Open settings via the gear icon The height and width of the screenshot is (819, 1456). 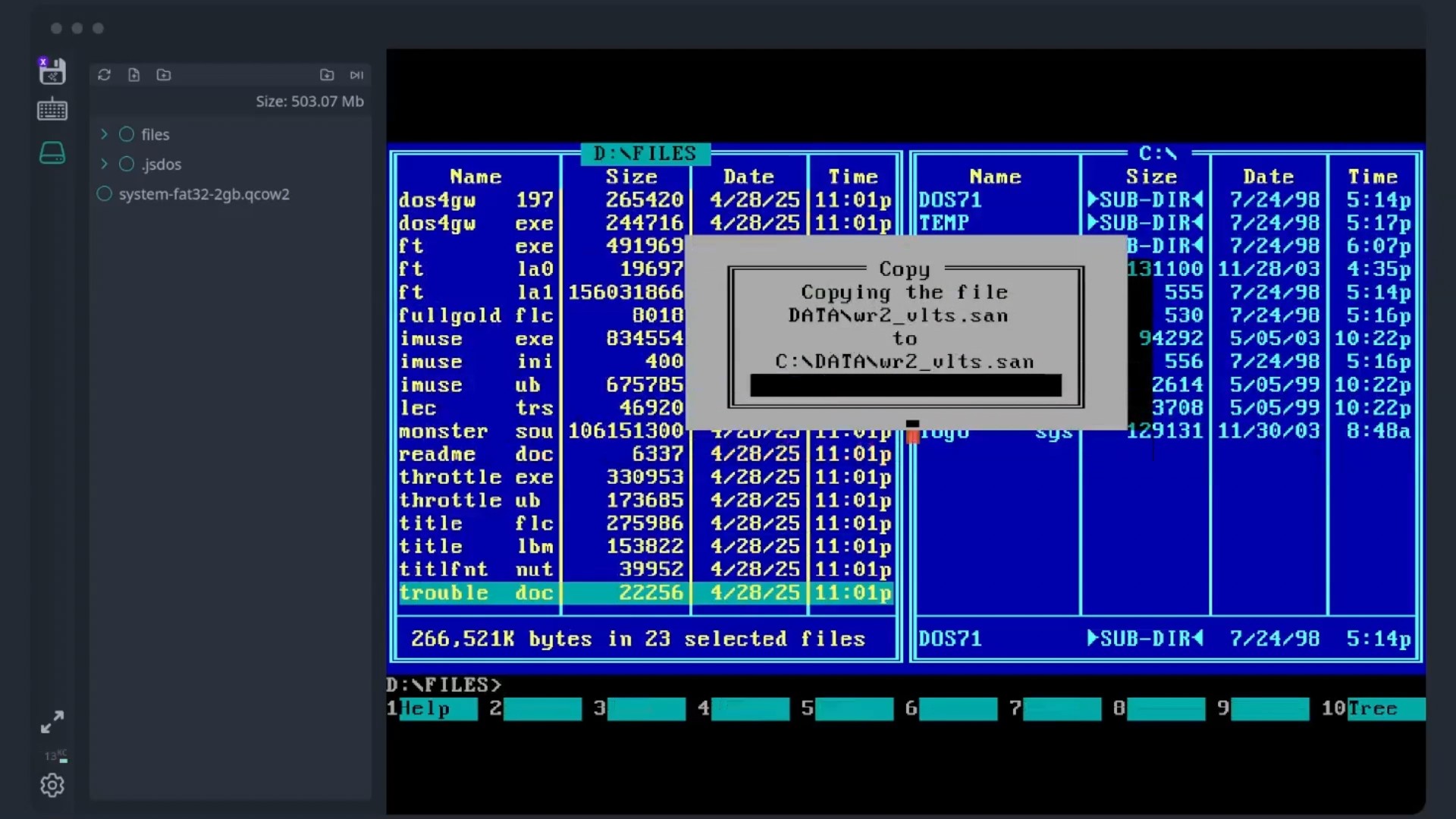(x=52, y=785)
